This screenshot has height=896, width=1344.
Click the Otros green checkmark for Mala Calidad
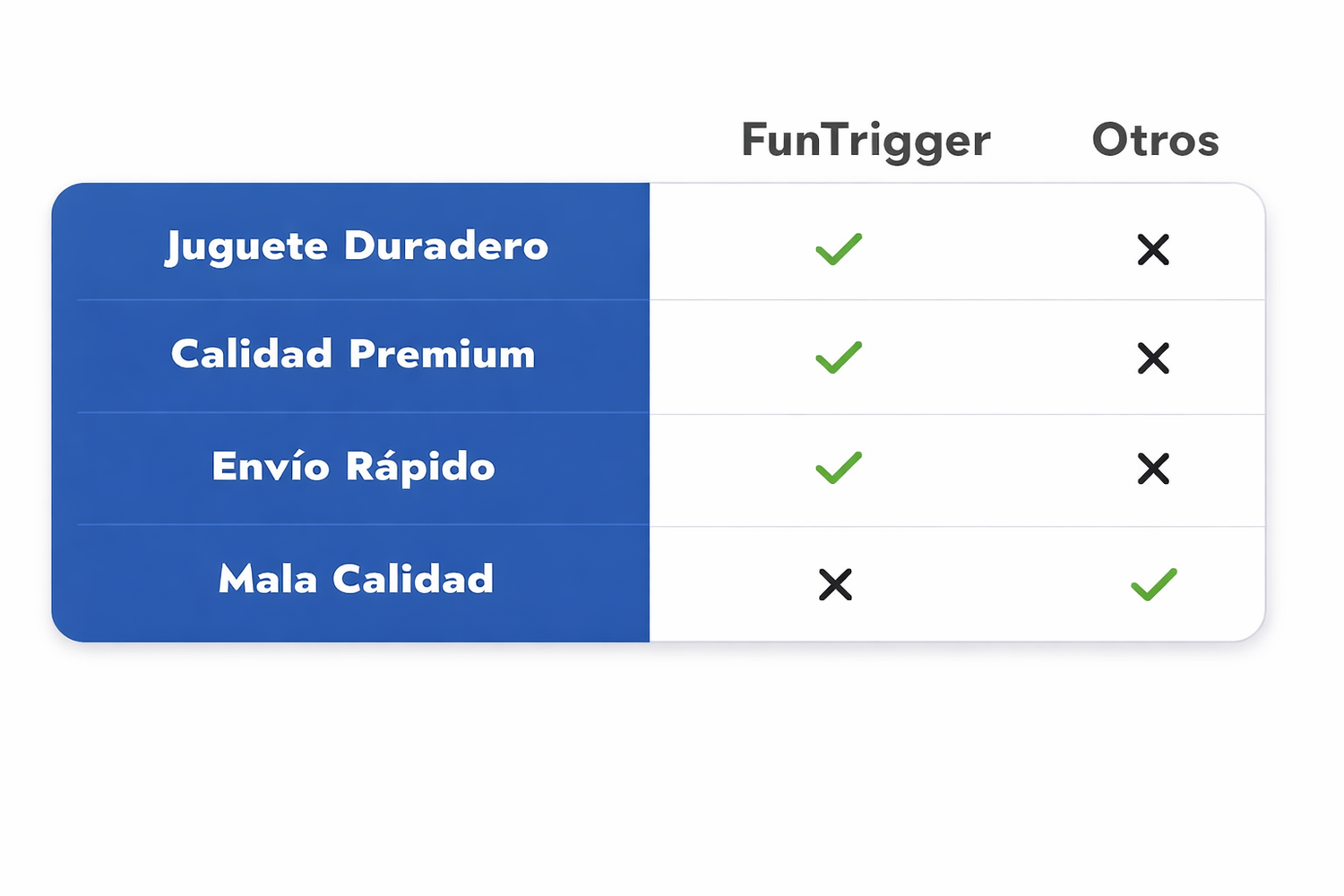point(1153,584)
